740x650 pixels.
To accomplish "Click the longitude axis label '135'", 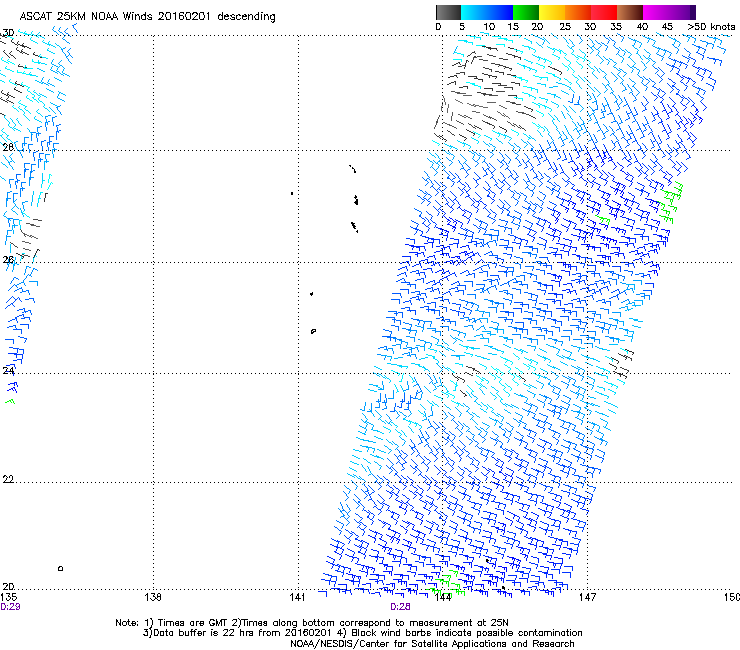I will point(8,597).
